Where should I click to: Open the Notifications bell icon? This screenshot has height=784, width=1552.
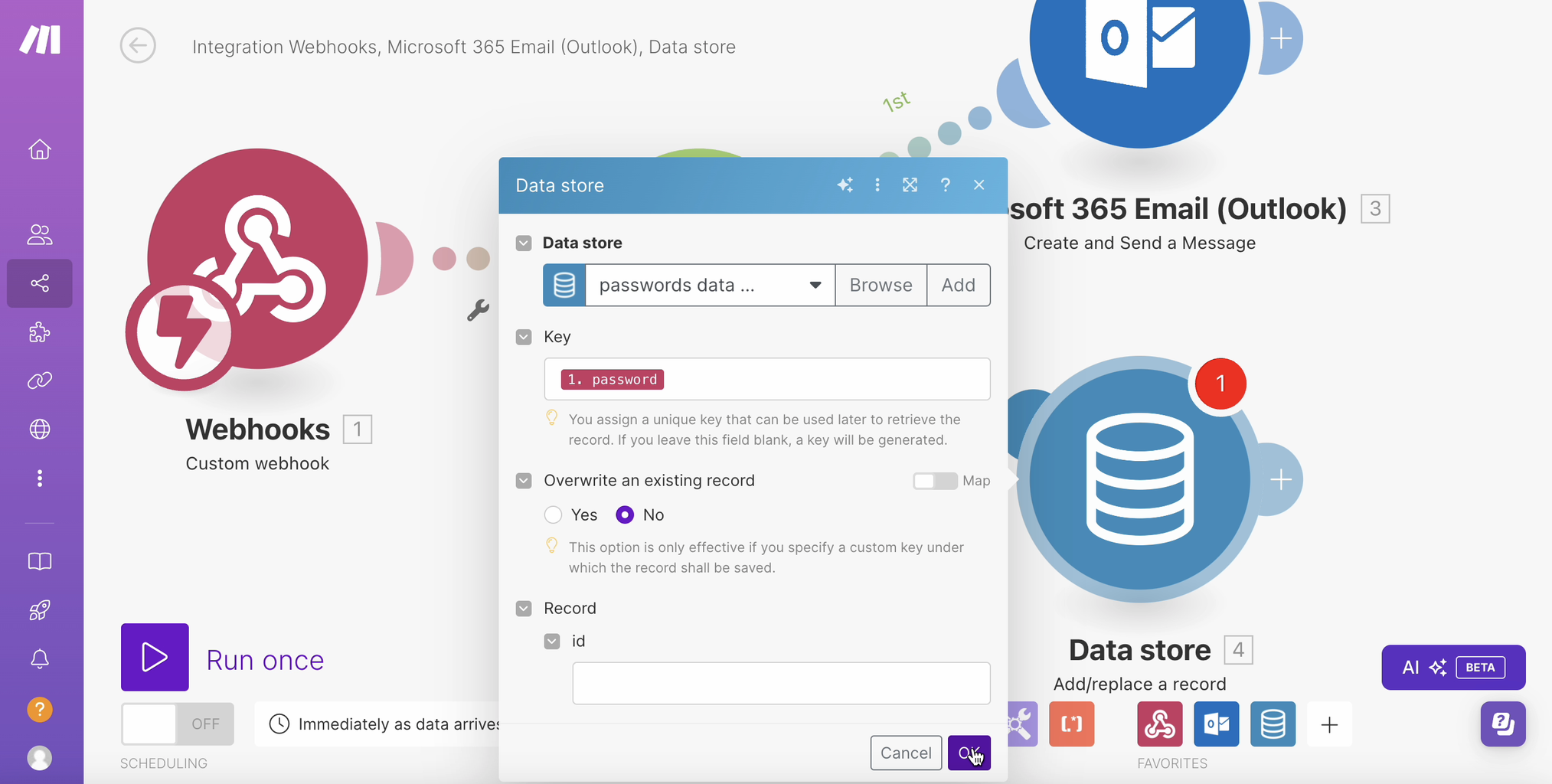(40, 658)
